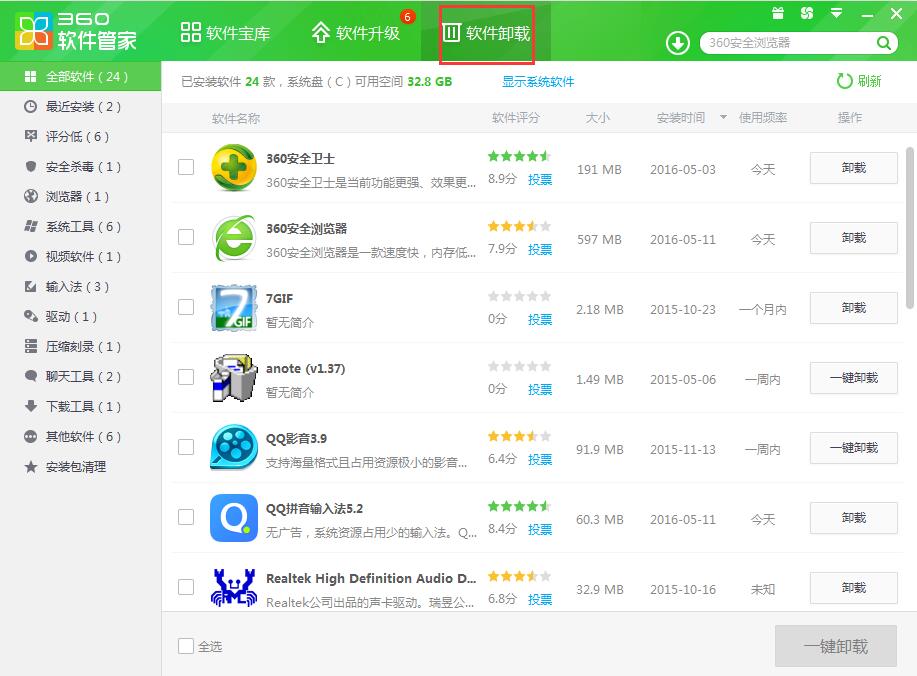Rate QQ拼音输入法5.2 using its stars

519,506
